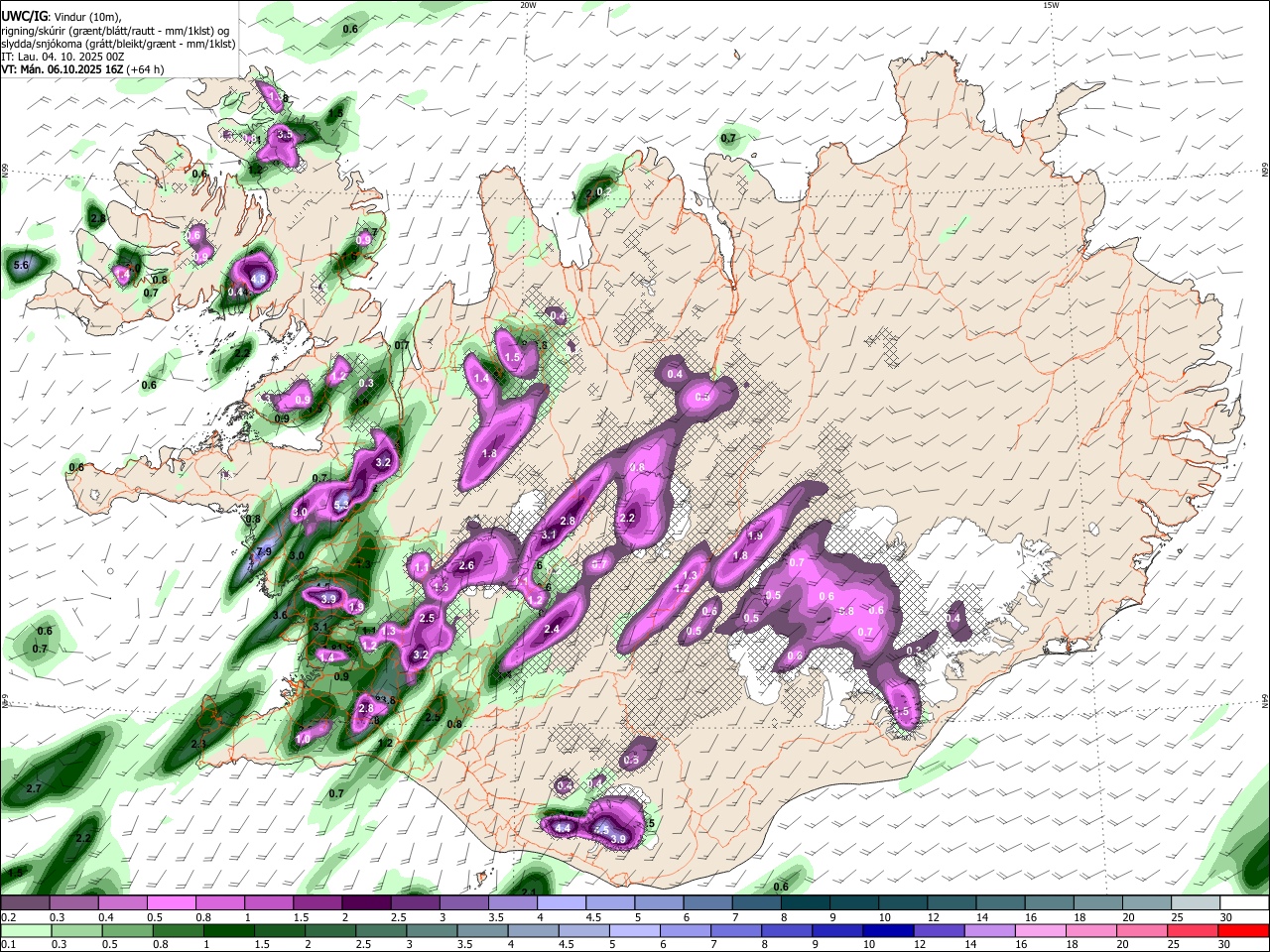This screenshot has width=1270, height=952.
Task: Click the darkest navy swatch in the rain legend
Action: [886, 931]
